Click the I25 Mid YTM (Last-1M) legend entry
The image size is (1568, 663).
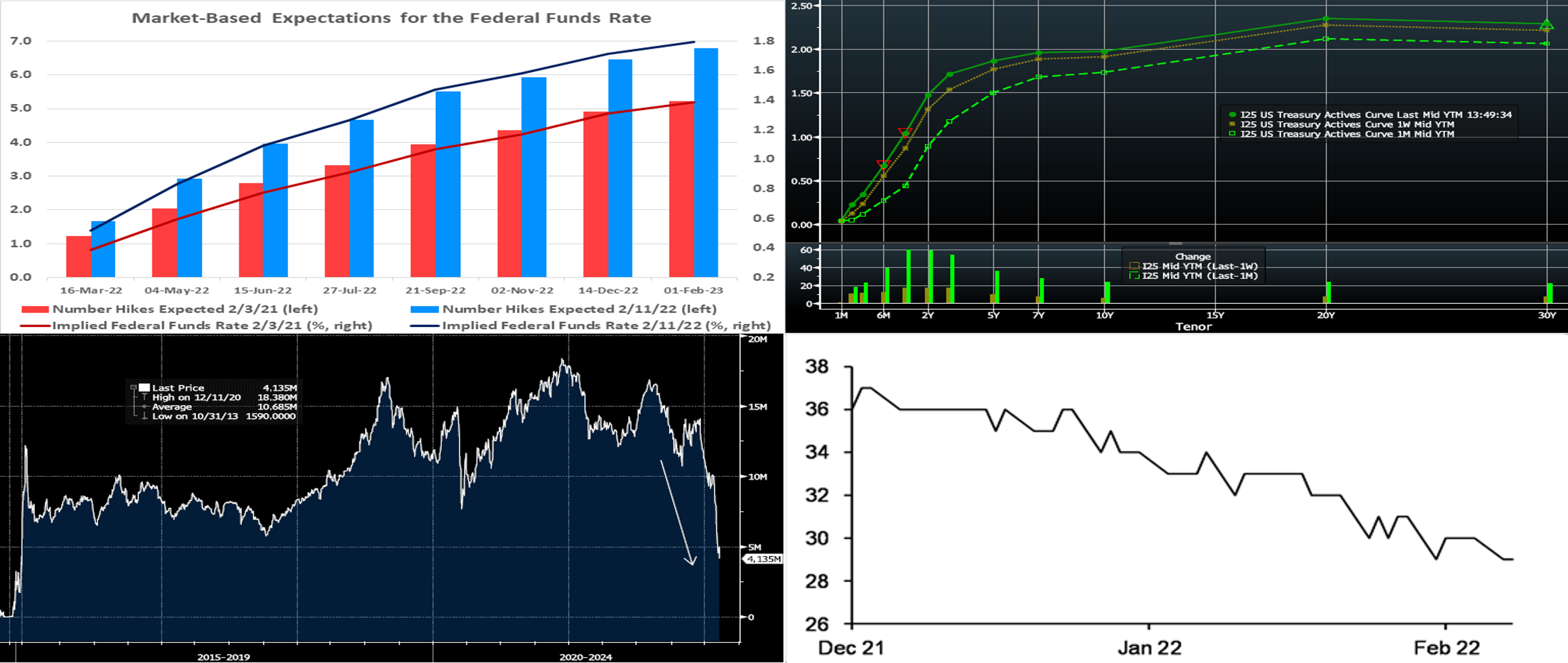click(x=1199, y=276)
